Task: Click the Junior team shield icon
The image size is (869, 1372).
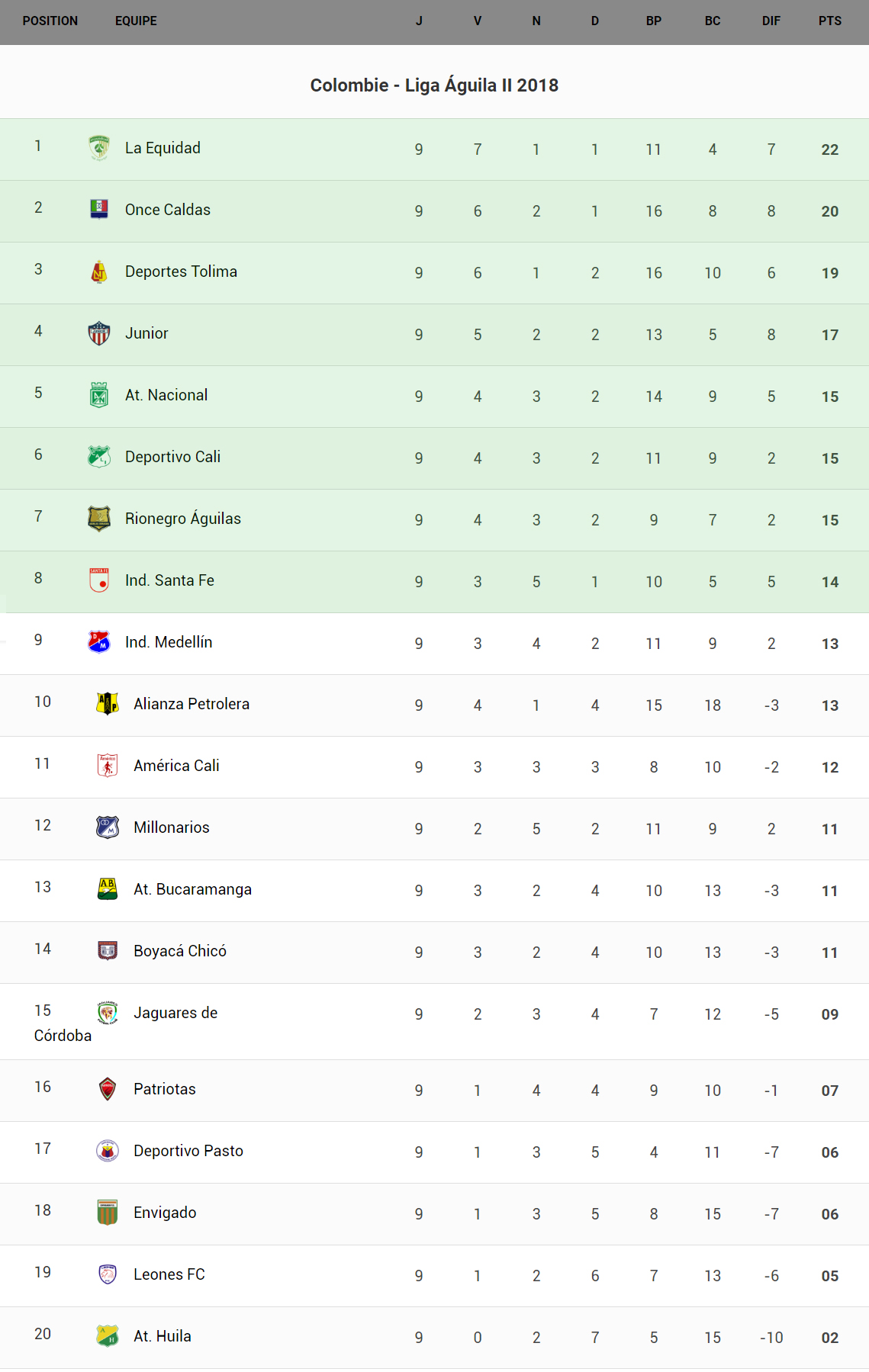Action: pyautogui.click(x=99, y=333)
